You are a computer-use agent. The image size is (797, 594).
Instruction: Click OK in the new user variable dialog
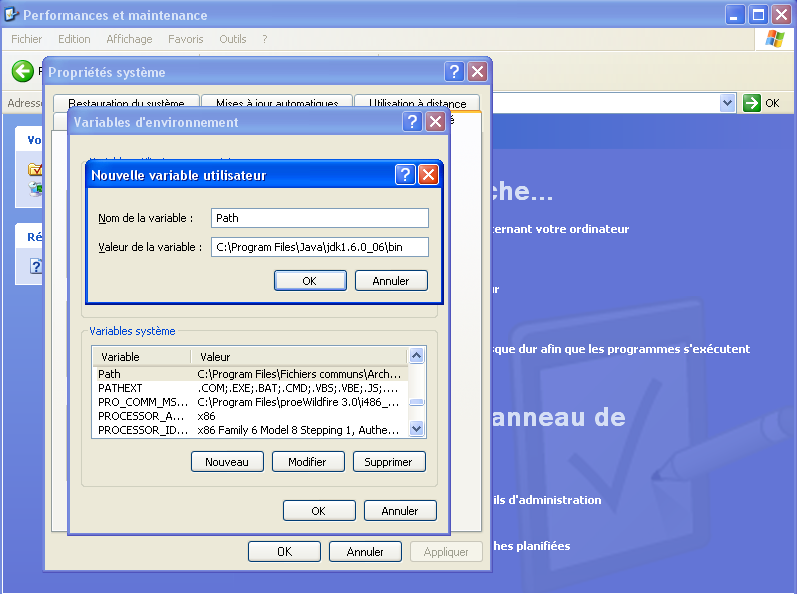click(x=309, y=281)
